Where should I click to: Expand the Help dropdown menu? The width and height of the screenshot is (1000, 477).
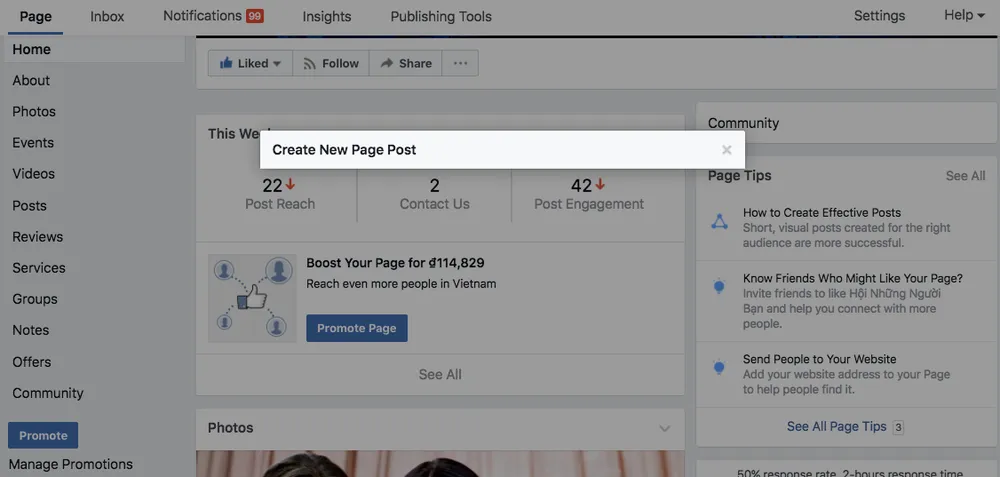coord(964,15)
